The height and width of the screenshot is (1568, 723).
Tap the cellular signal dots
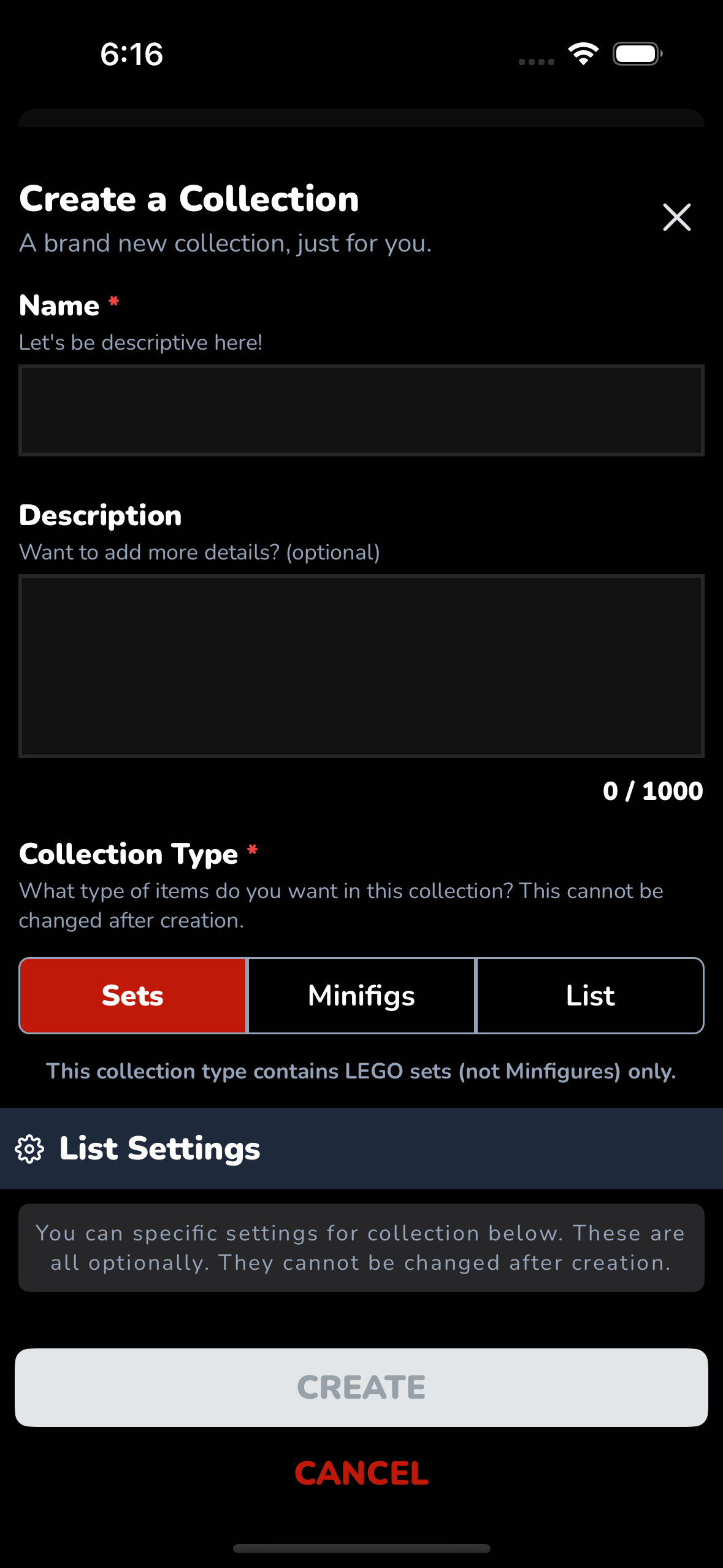click(x=536, y=62)
